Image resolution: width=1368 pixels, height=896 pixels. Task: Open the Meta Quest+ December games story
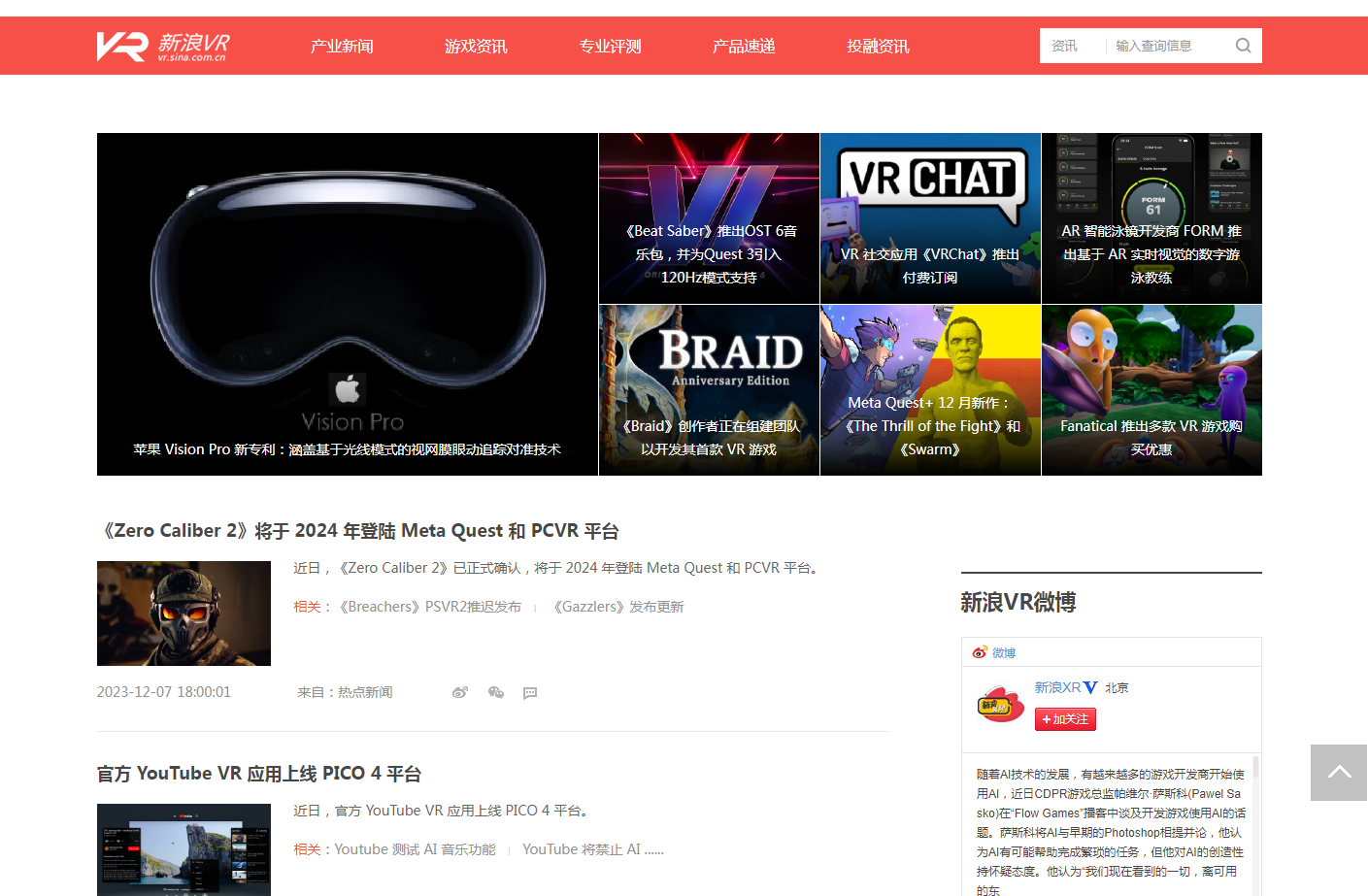pyautogui.click(x=930, y=390)
